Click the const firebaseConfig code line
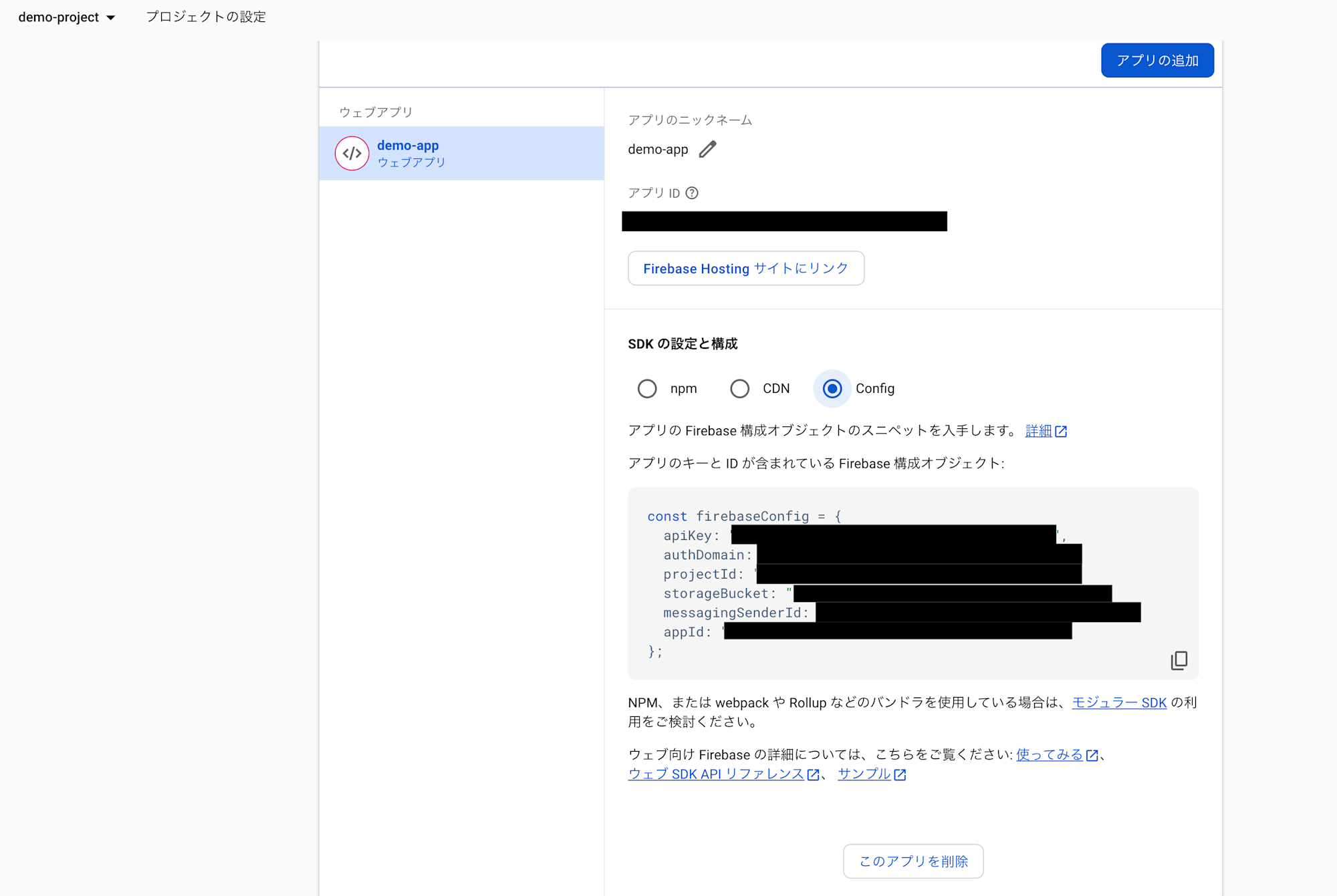The width and height of the screenshot is (1337, 896). click(x=745, y=516)
